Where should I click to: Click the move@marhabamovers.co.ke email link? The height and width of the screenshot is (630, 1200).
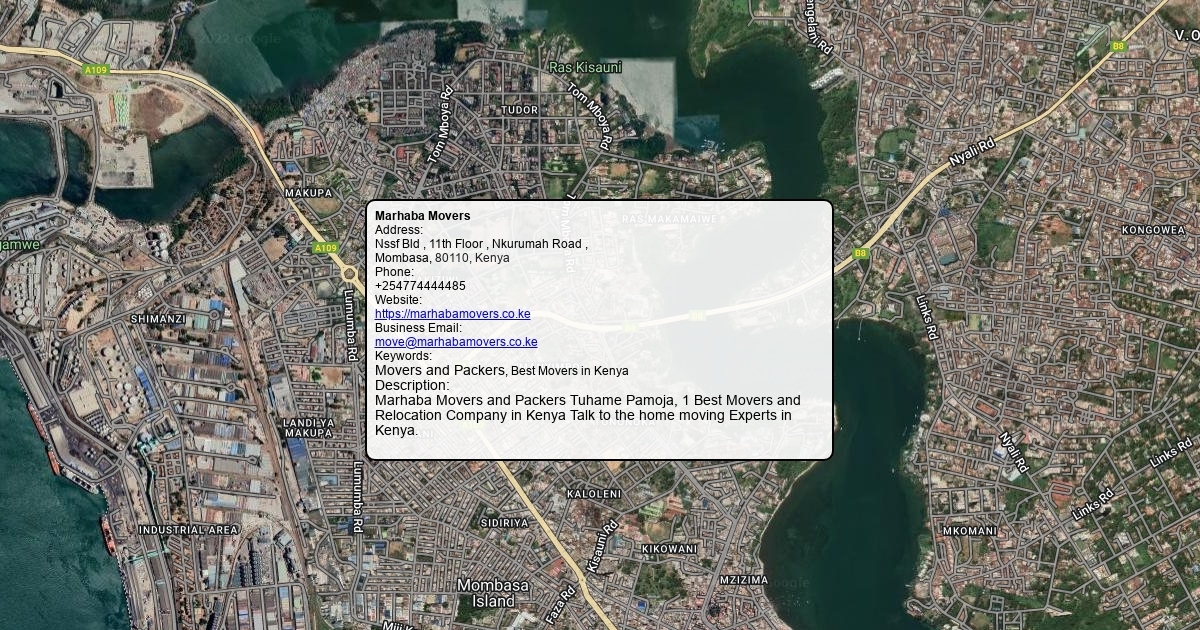(456, 342)
